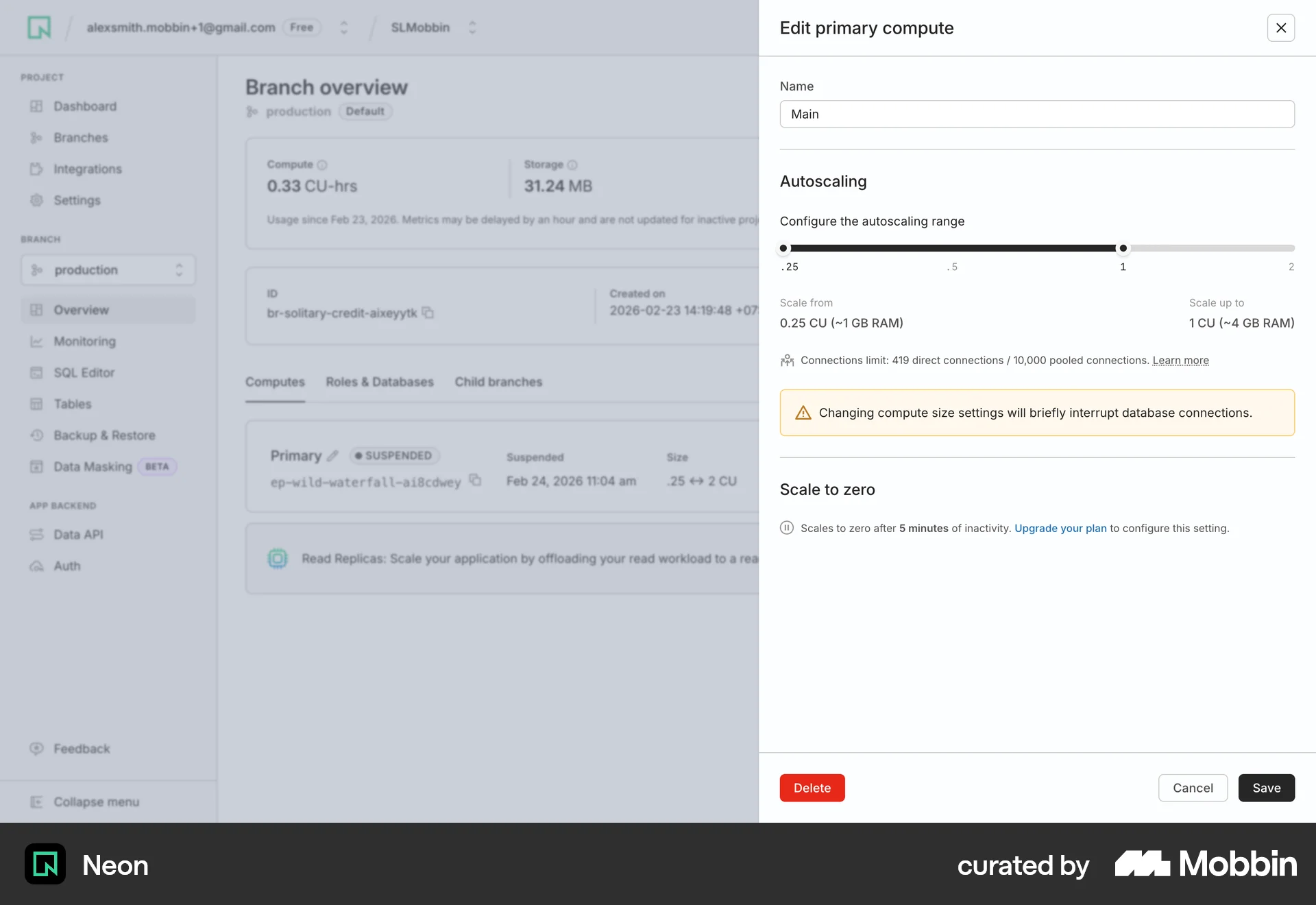Image resolution: width=1316 pixels, height=905 pixels.
Task: Copy the endpoint ep-wild-waterfall-ai8cdwey
Action: point(475,481)
